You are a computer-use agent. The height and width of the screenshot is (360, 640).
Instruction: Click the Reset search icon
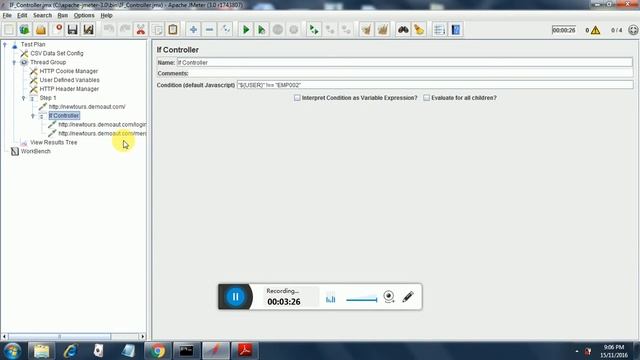(x=419, y=29)
